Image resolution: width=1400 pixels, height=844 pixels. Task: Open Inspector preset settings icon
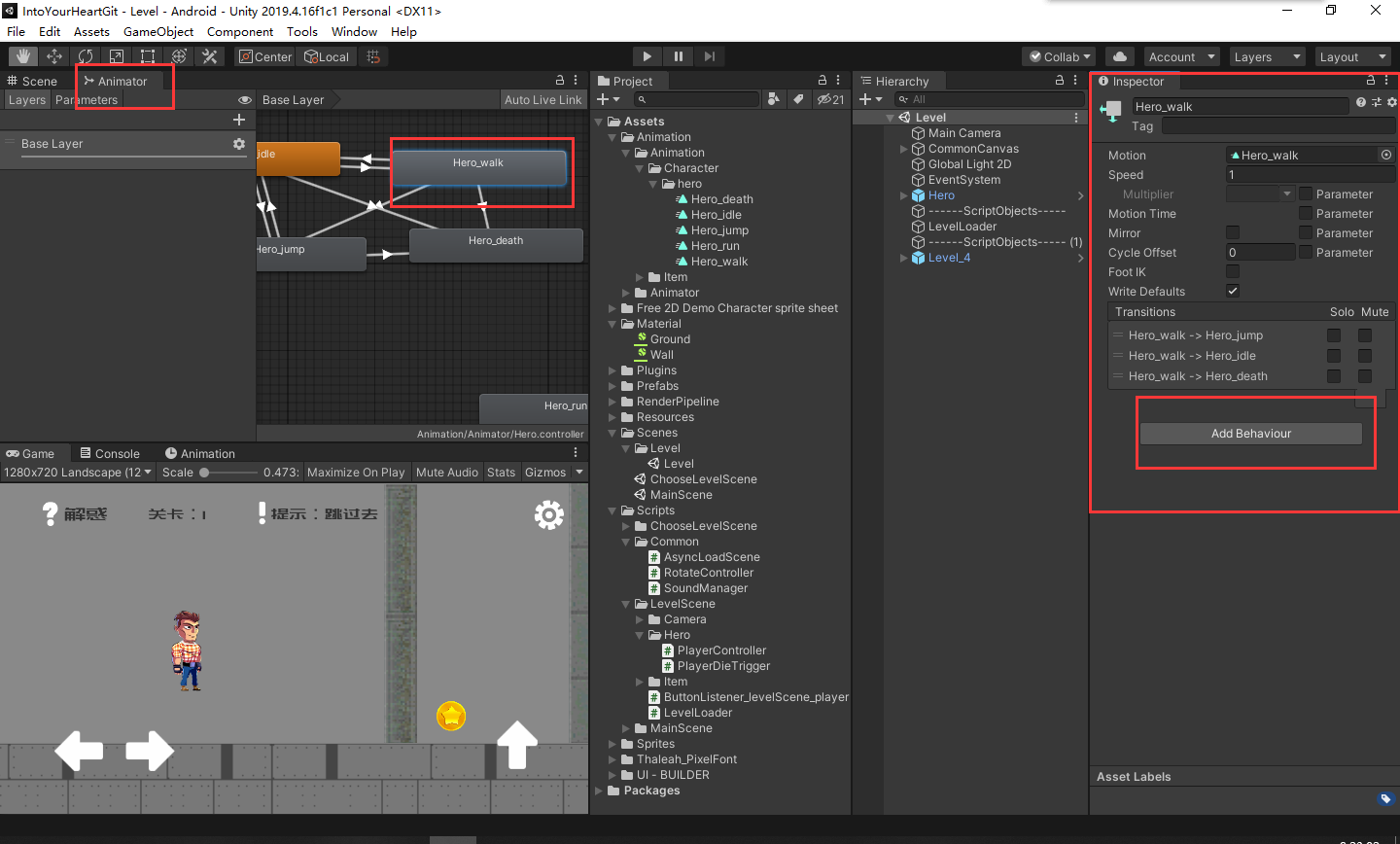pyautogui.click(x=1377, y=102)
